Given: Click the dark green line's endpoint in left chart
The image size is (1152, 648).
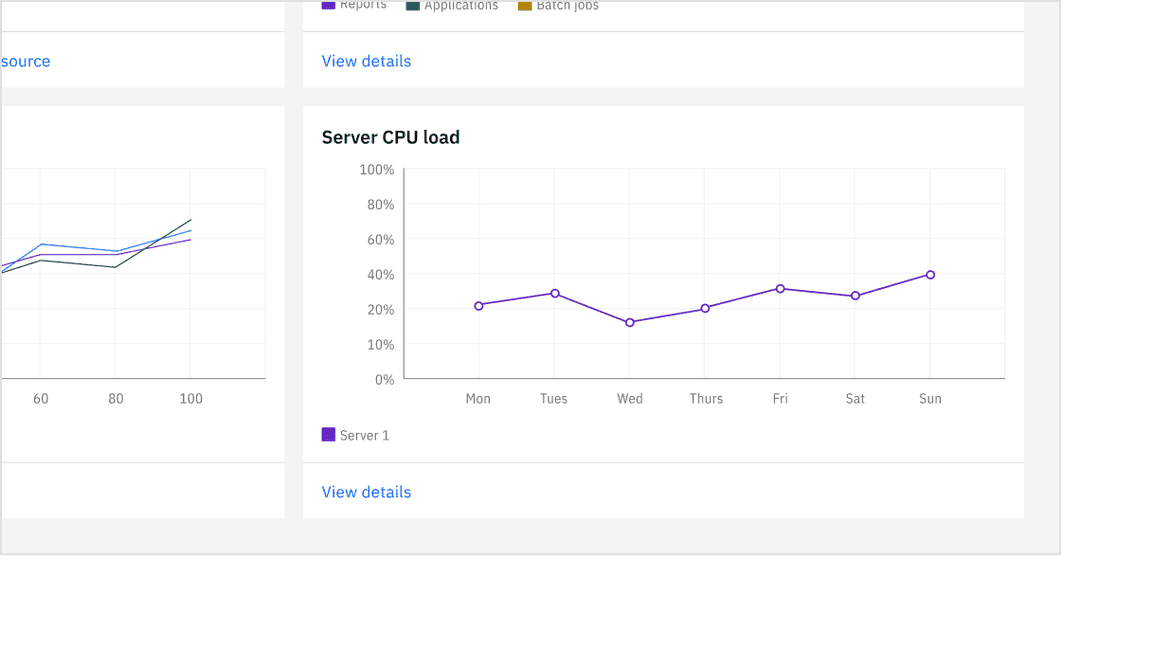Looking at the screenshot, I should point(191,220).
